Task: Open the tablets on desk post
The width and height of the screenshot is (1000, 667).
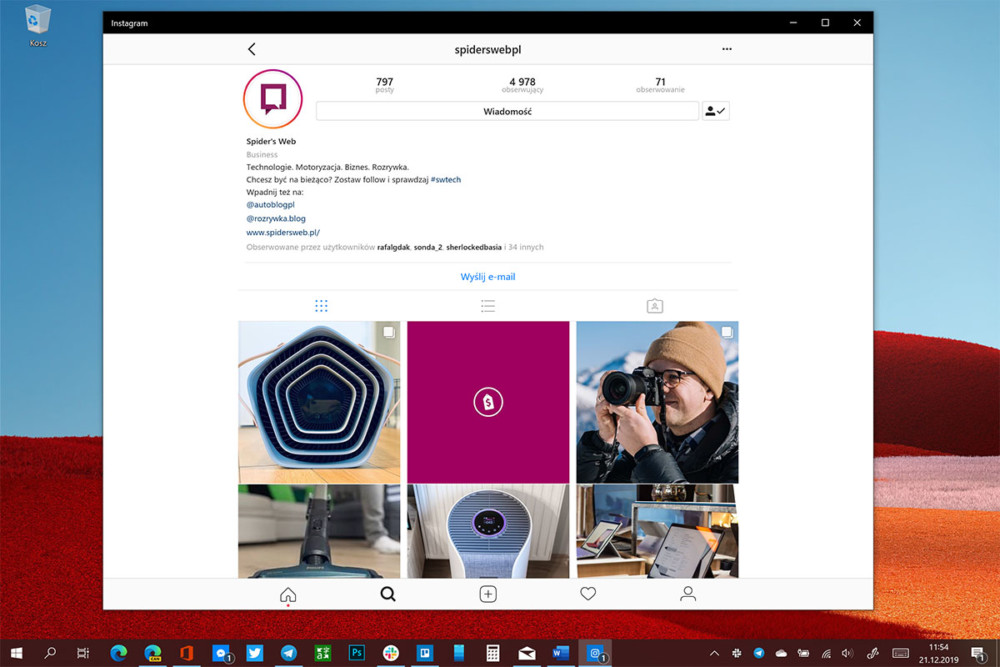Action: coord(657,531)
